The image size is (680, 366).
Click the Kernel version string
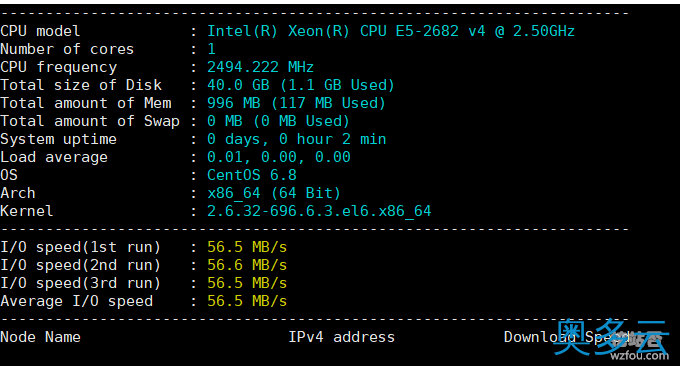(x=319, y=211)
